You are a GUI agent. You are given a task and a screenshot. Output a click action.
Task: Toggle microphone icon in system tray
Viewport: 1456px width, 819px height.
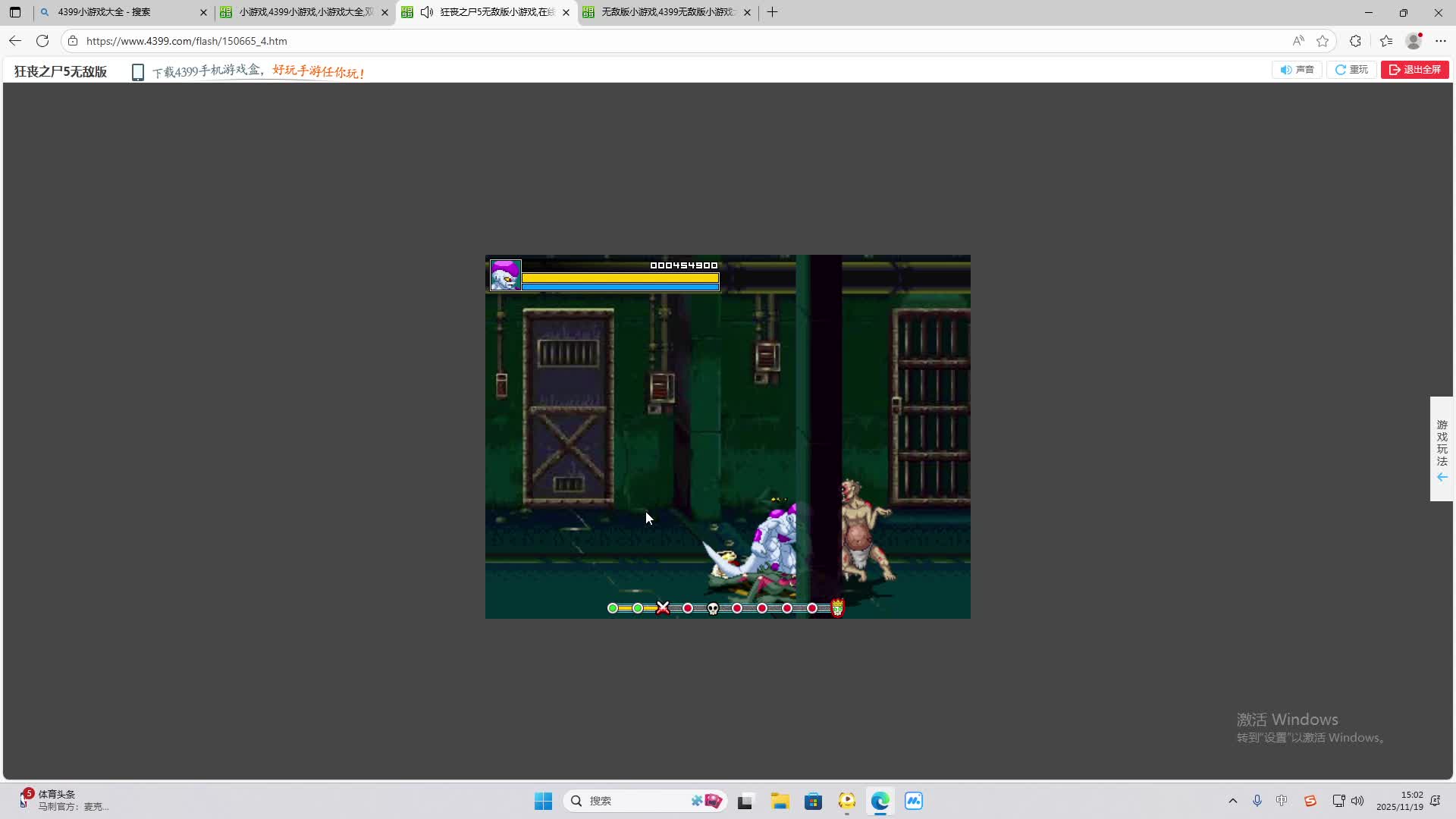[1257, 801]
